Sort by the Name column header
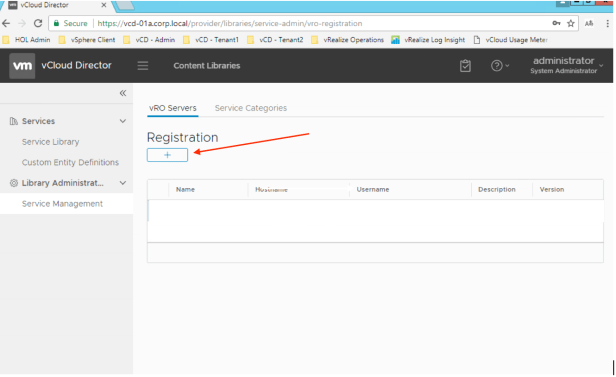616x377 pixels. 185,189
